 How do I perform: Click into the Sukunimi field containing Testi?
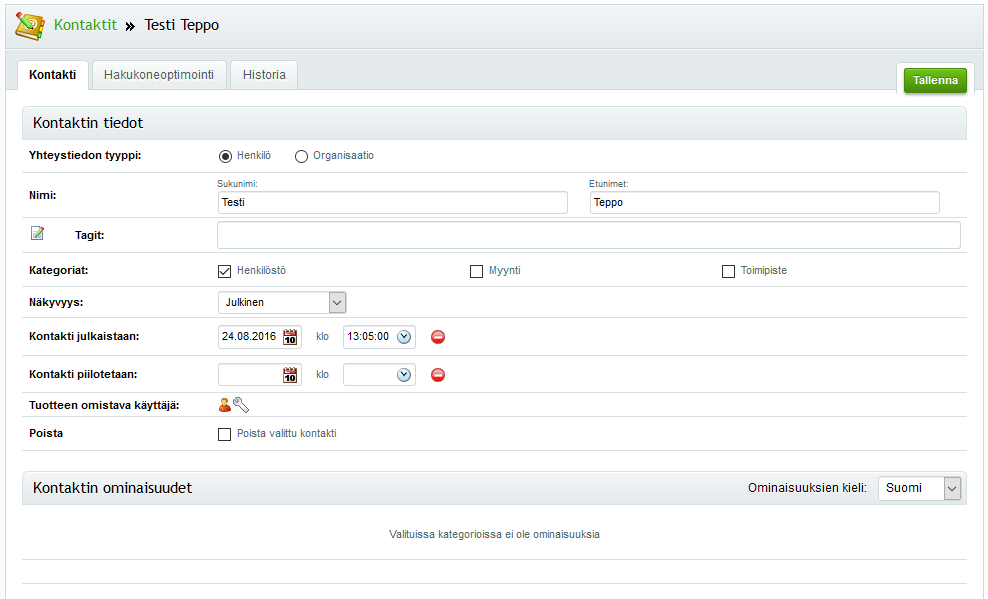[x=393, y=202]
